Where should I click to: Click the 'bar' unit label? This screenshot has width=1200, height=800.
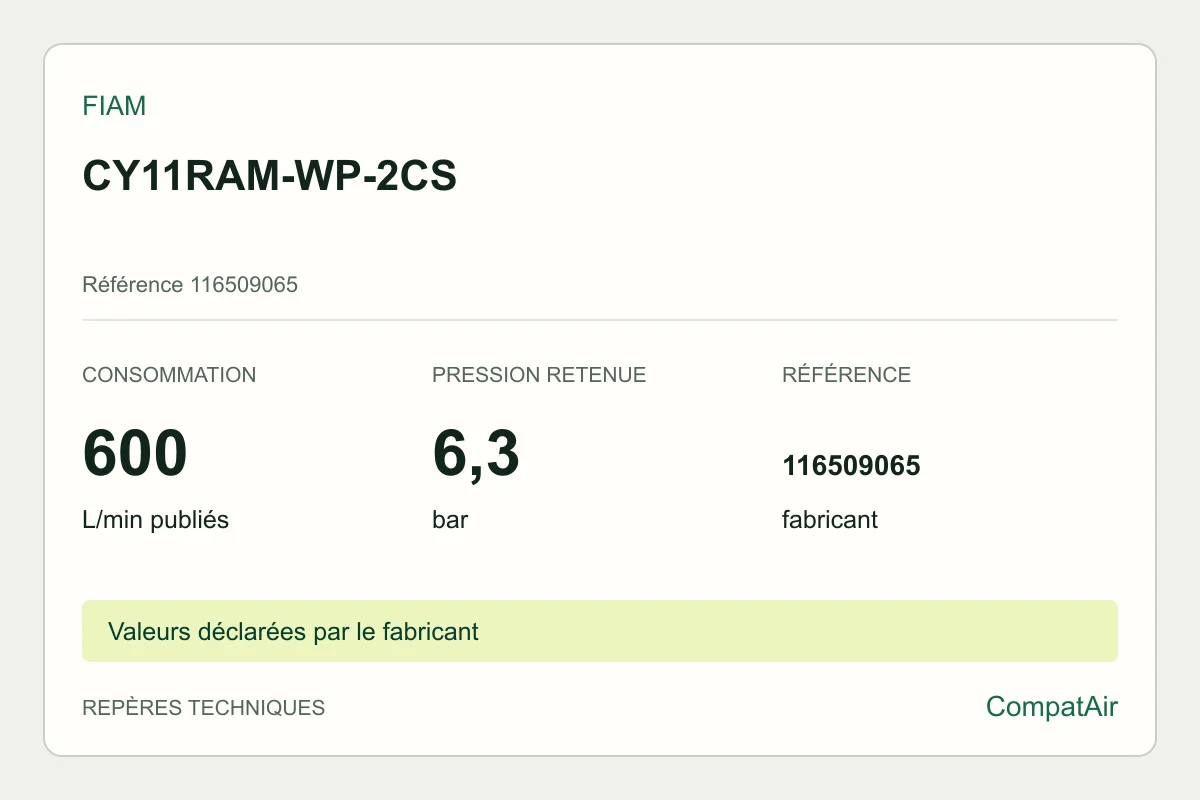click(x=450, y=520)
